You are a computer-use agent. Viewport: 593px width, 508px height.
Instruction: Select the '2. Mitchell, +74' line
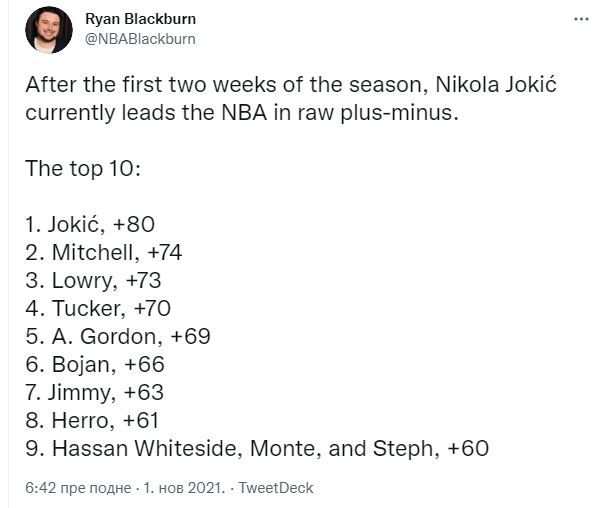click(104, 252)
